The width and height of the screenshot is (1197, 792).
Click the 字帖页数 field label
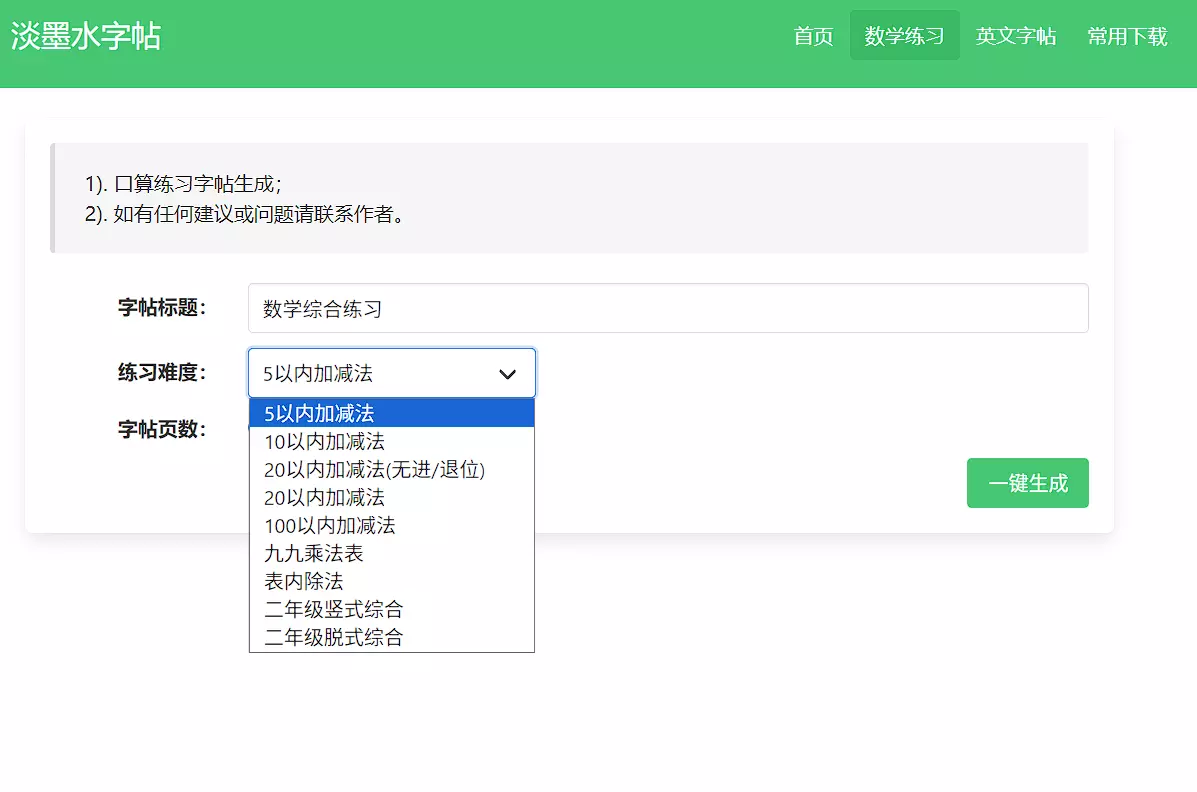[161, 430]
